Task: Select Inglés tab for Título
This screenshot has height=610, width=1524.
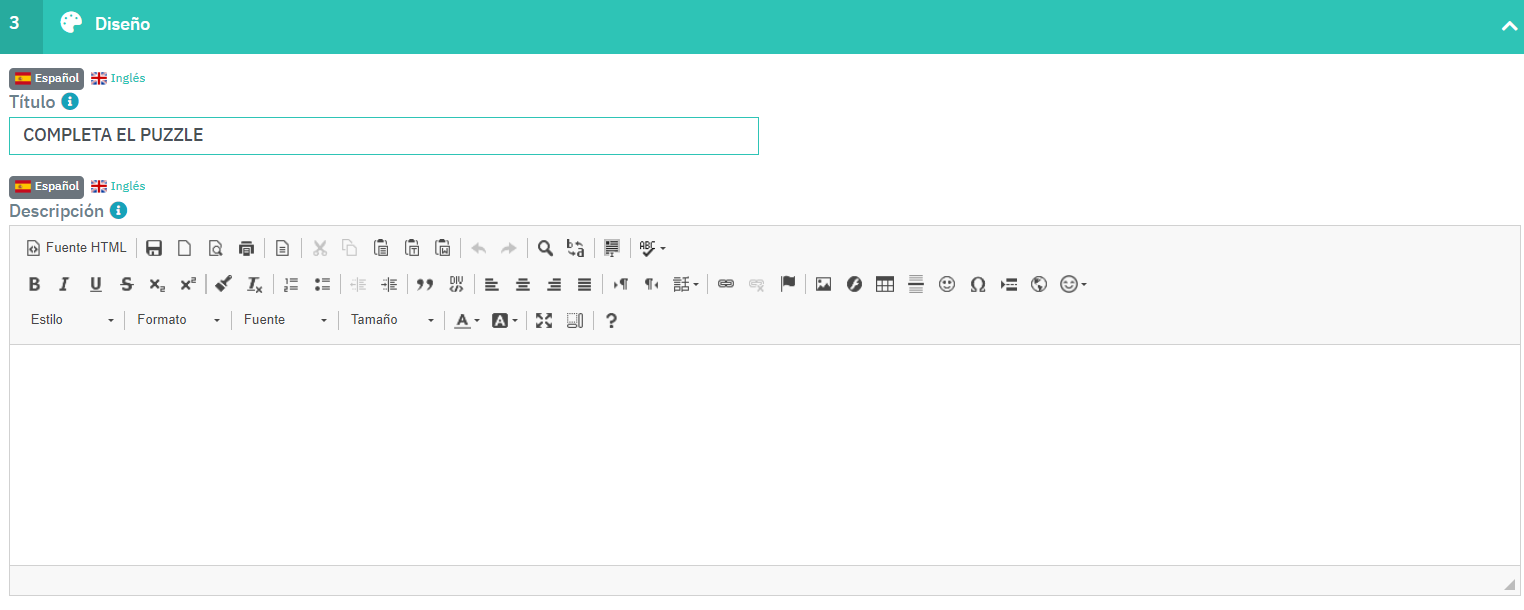Action: [118, 78]
